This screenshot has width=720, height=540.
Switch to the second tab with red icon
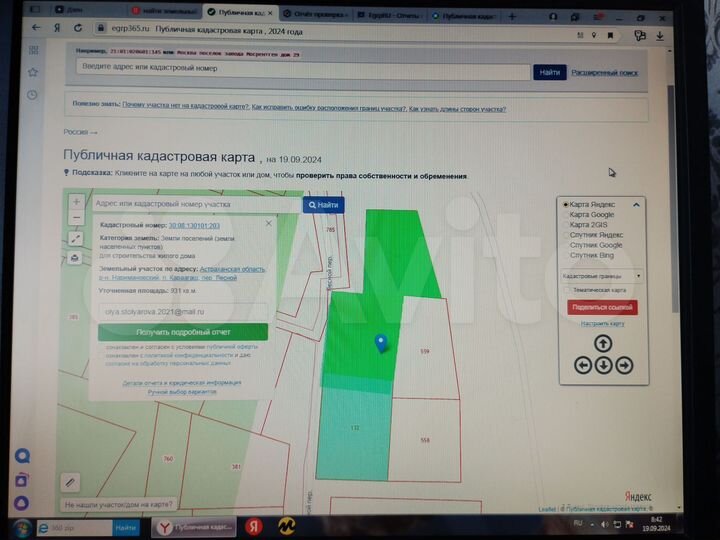point(164,11)
